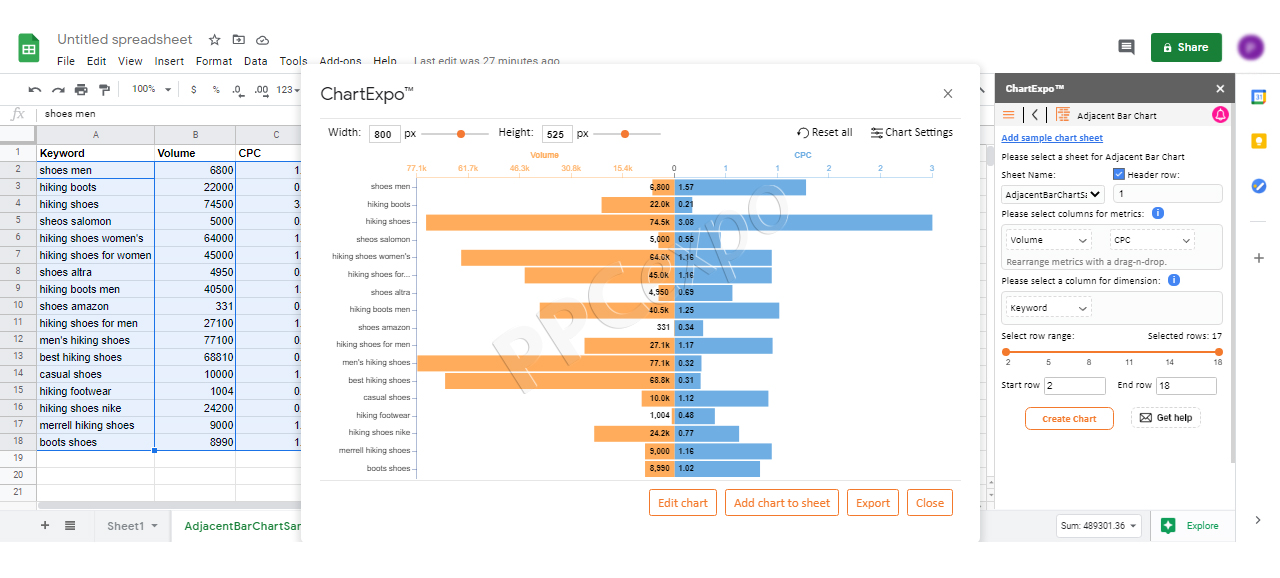Open the zoom 100% dropdown
The height and width of the screenshot is (578, 1280).
(x=150, y=89)
